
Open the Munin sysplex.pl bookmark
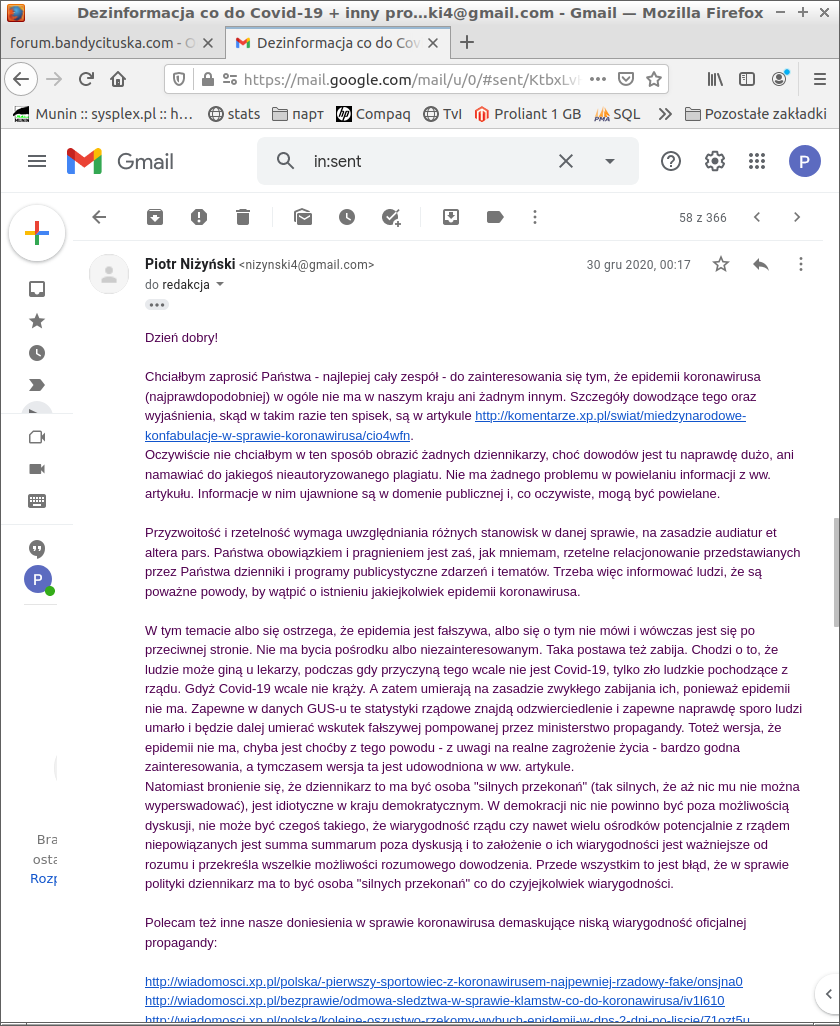pos(103,114)
